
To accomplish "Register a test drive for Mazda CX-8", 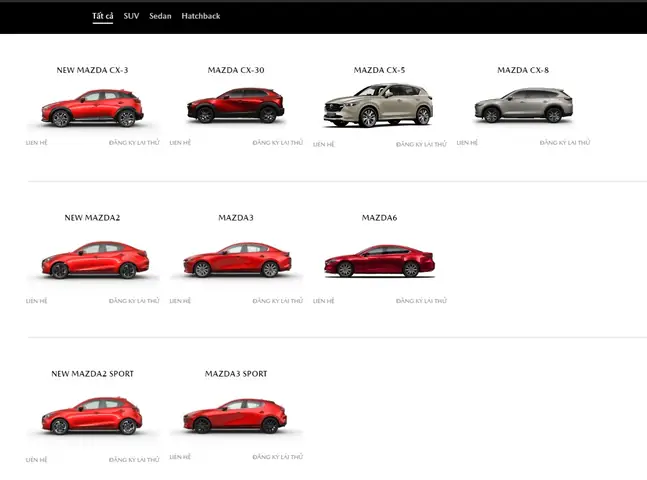I will 565,143.
